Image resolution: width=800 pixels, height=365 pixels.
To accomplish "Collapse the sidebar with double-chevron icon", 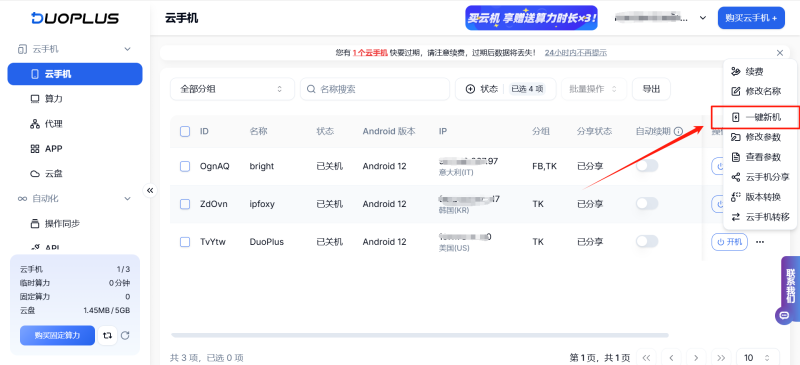I will click(150, 190).
